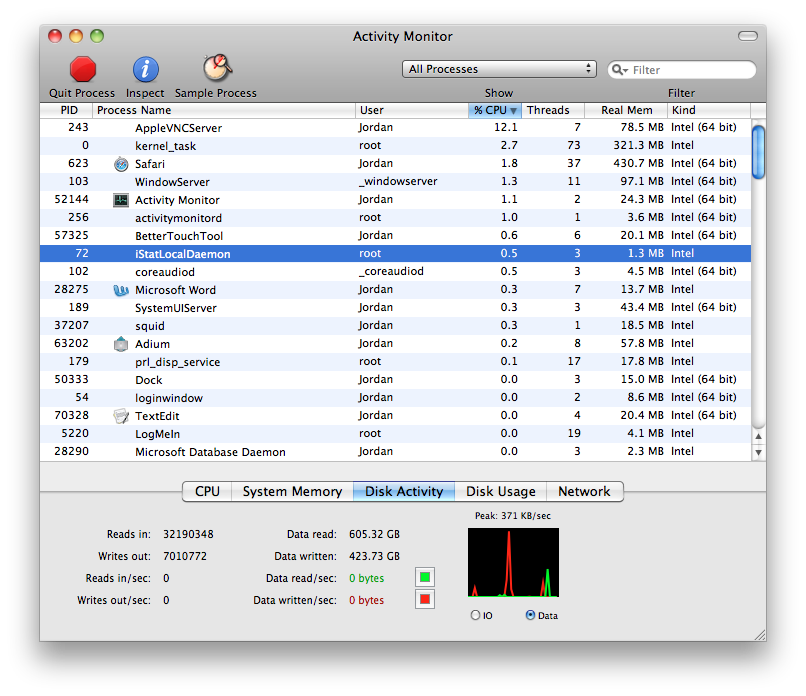
Task: Select the Microsoft Database Daemon row
Action: point(395,451)
